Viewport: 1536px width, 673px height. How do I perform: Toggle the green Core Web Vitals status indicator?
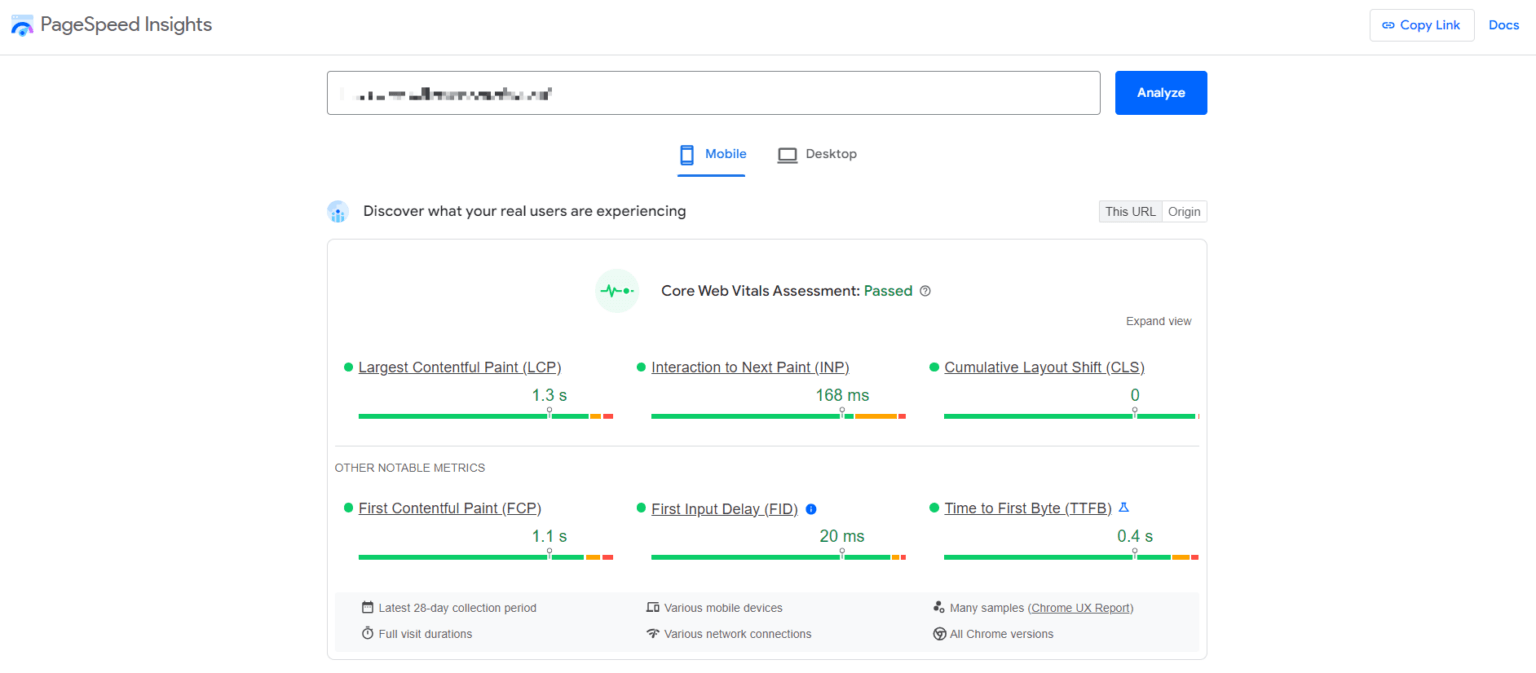click(x=617, y=290)
